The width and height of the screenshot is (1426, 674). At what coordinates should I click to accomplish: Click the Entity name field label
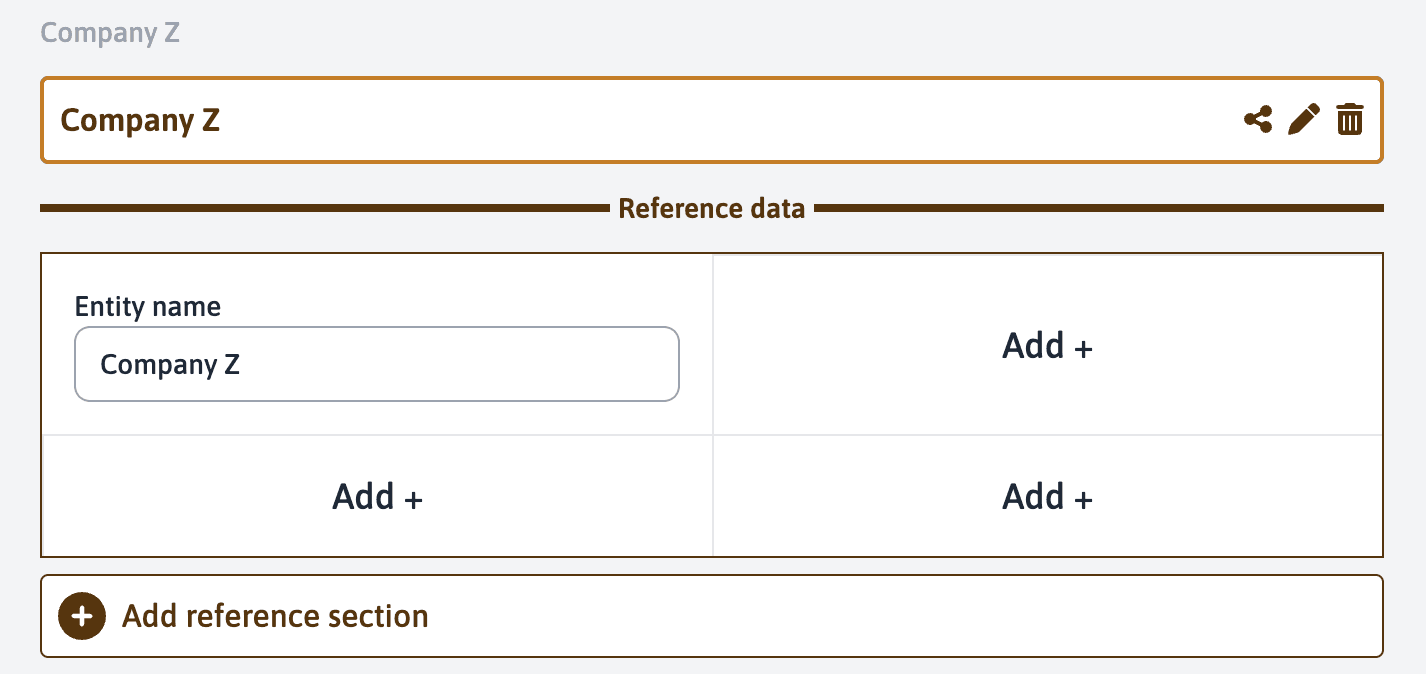coord(148,306)
